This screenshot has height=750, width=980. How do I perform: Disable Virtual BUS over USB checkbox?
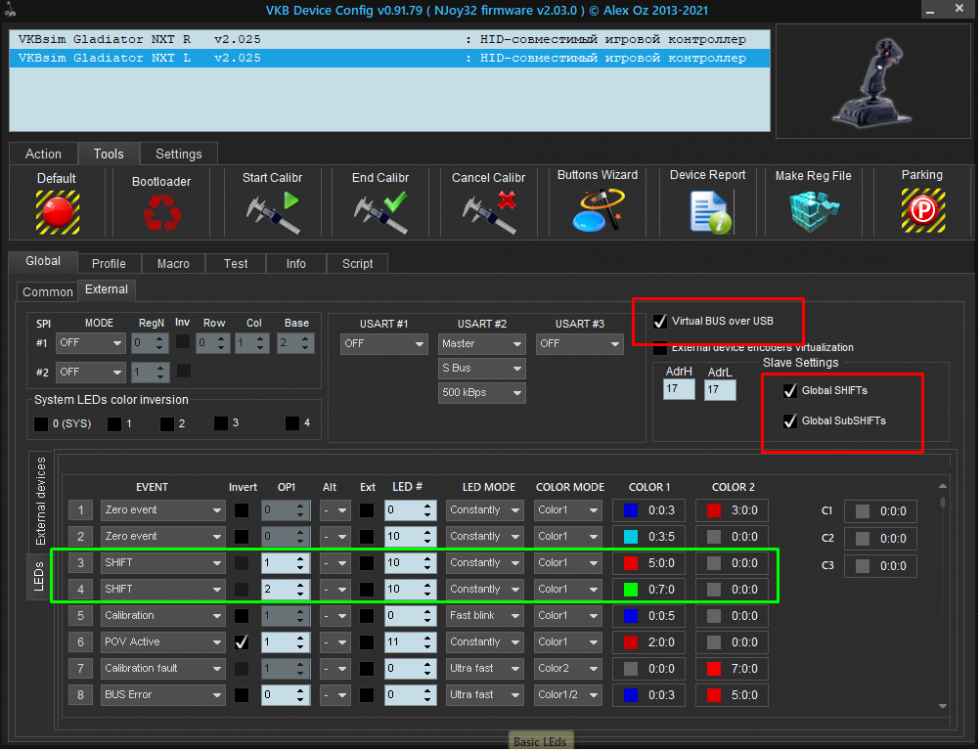point(660,322)
